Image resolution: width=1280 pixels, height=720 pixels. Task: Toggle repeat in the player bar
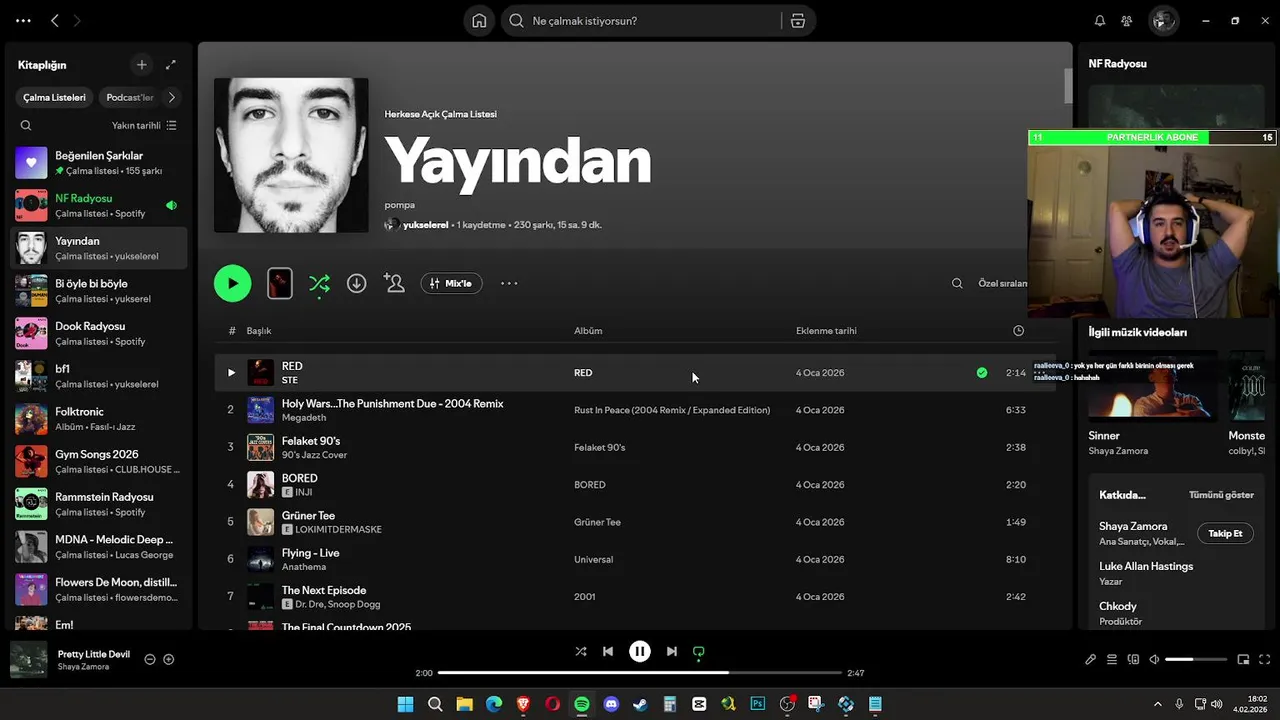click(699, 651)
